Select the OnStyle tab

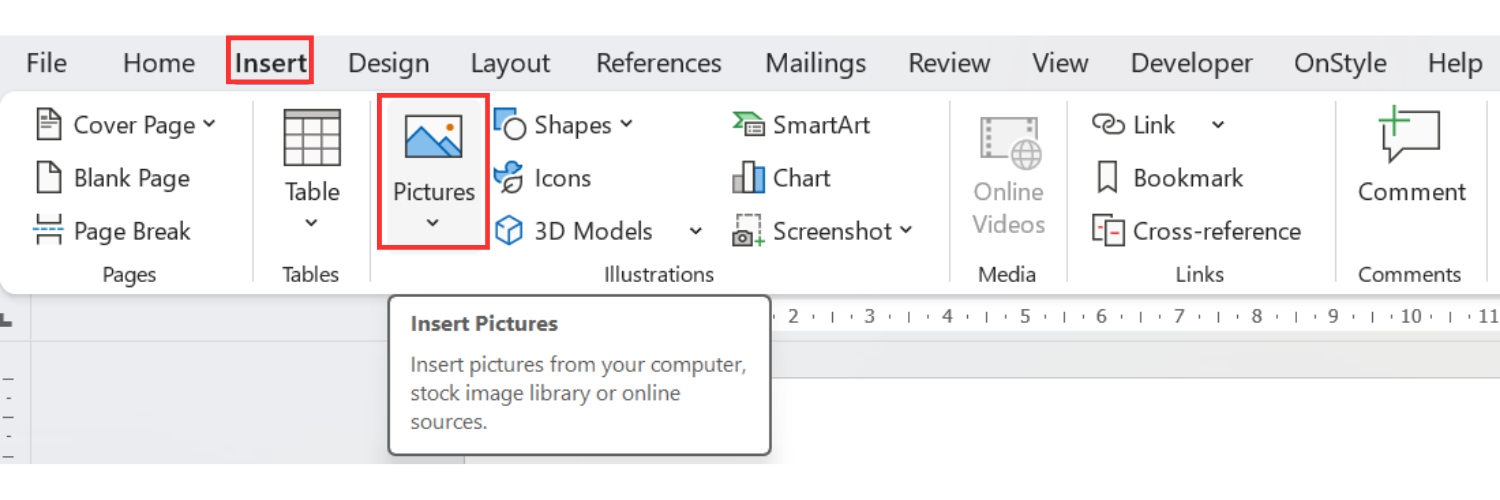point(1340,63)
